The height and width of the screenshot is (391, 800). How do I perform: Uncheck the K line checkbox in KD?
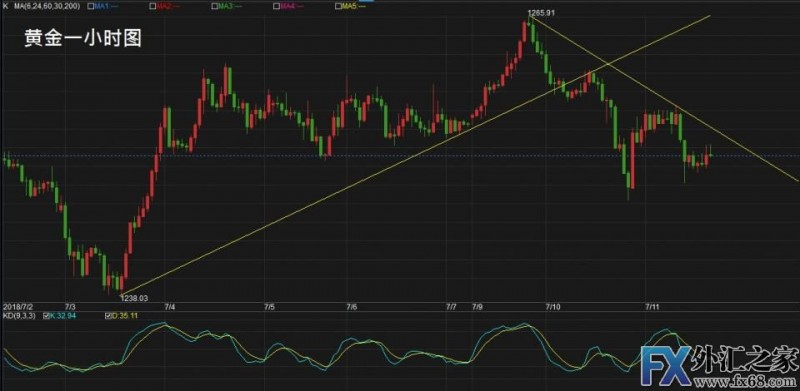coord(45,316)
